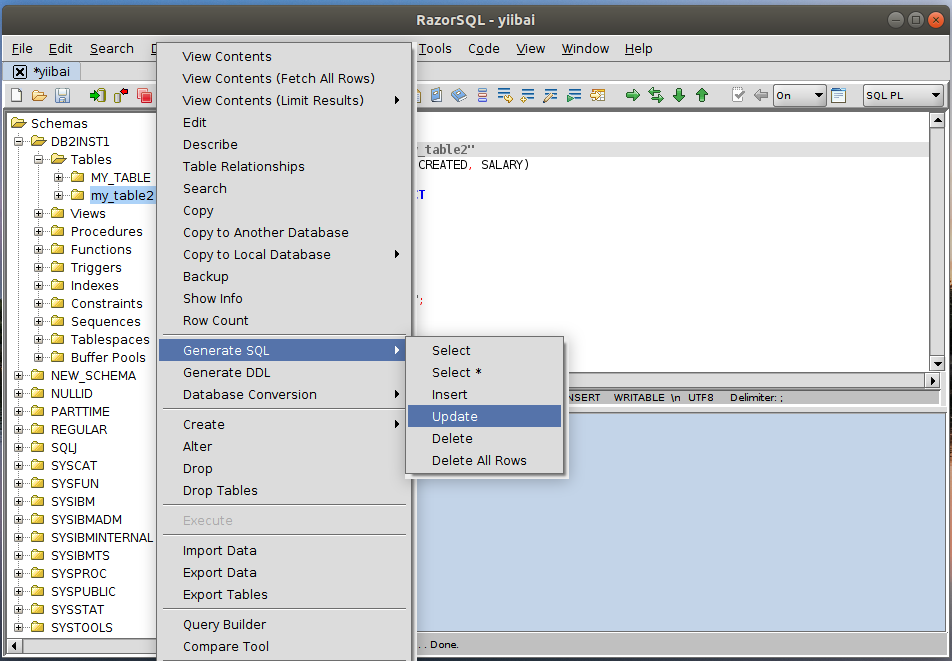The height and width of the screenshot is (661, 952).
Task: Open the Help menu
Action: tap(639, 49)
